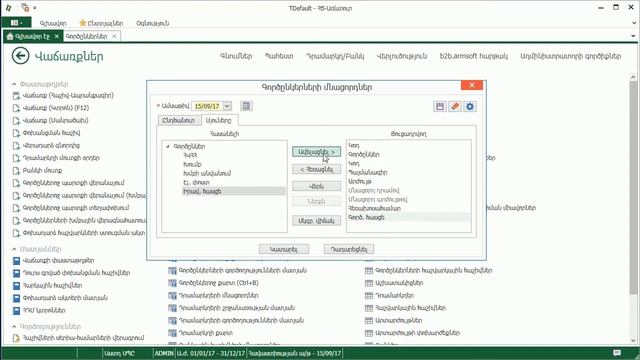Click star icon of Ընտրյալներ menu
The image size is (640, 360).
pyautogui.click(x=83, y=23)
